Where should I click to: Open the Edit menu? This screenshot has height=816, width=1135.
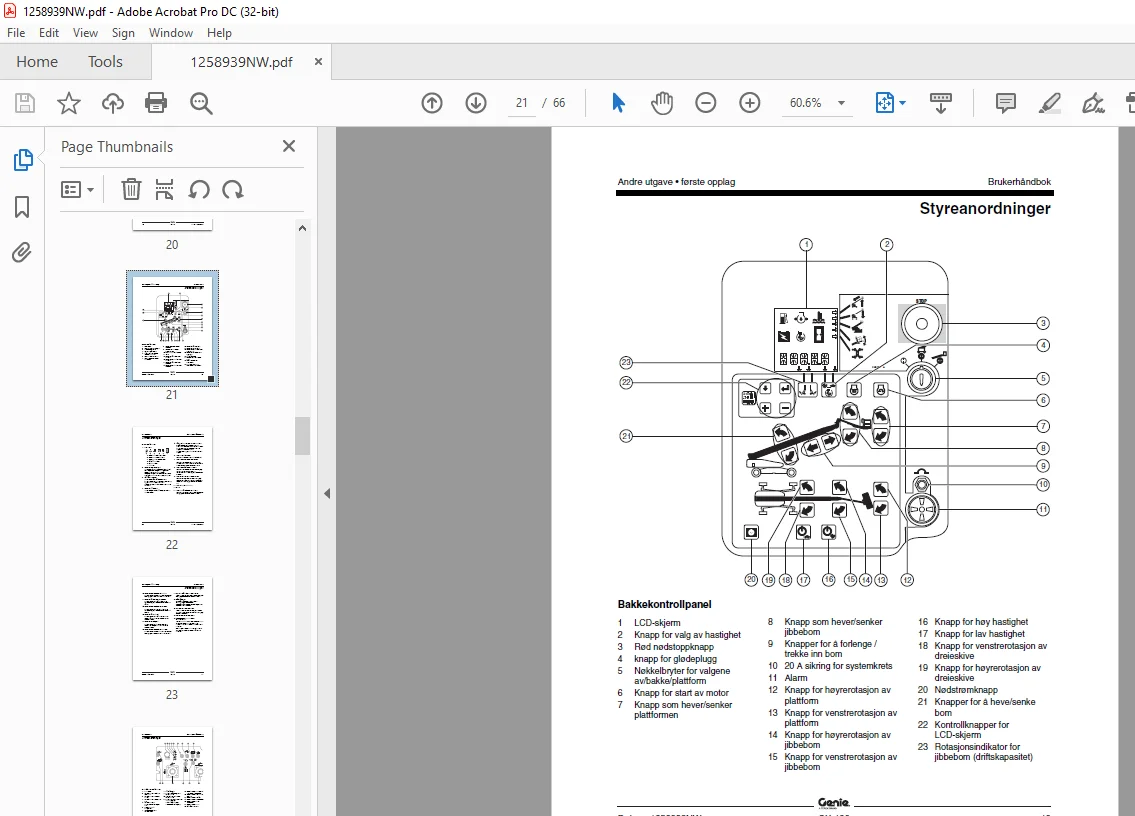coord(49,33)
